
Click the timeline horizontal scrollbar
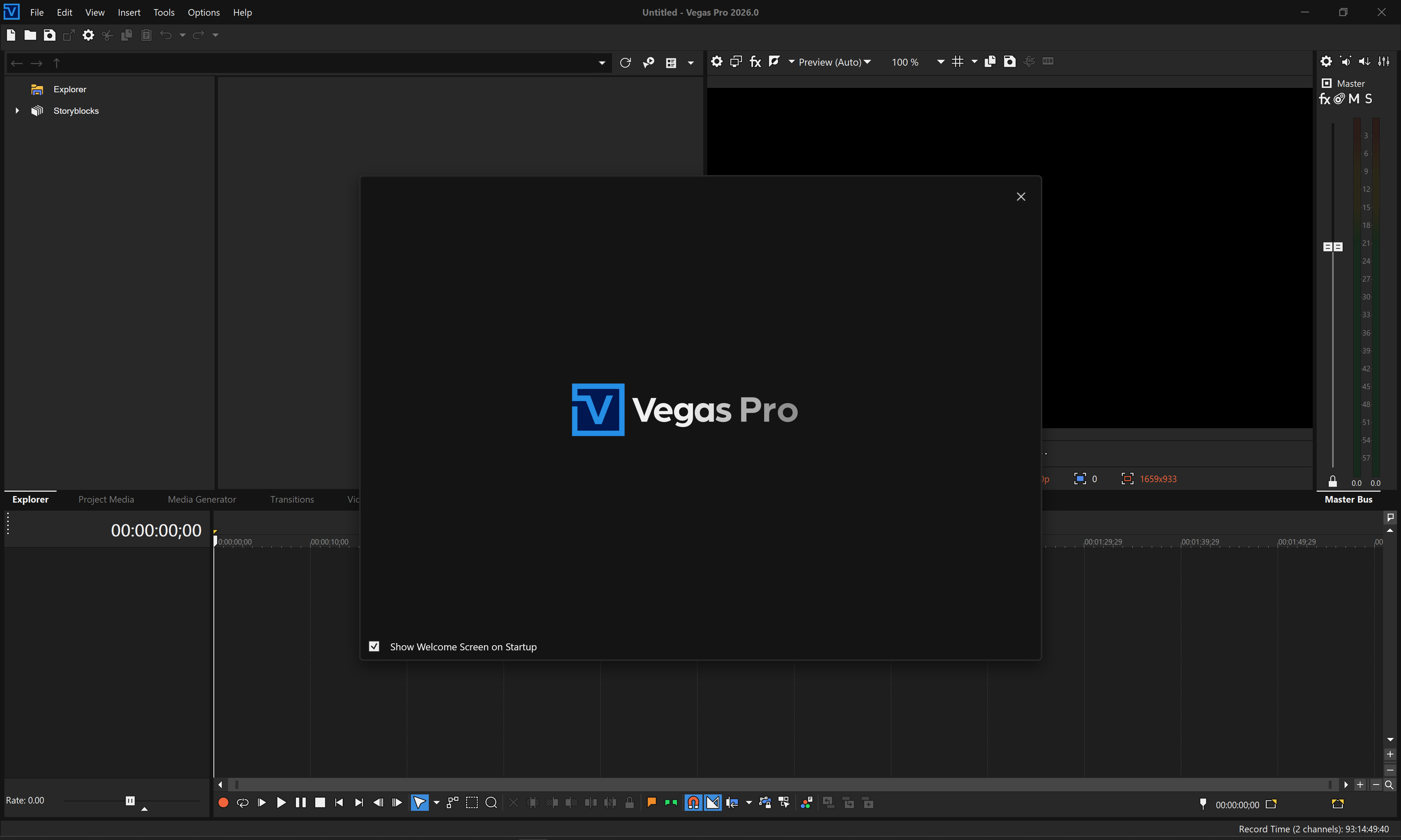pyautogui.click(x=783, y=785)
